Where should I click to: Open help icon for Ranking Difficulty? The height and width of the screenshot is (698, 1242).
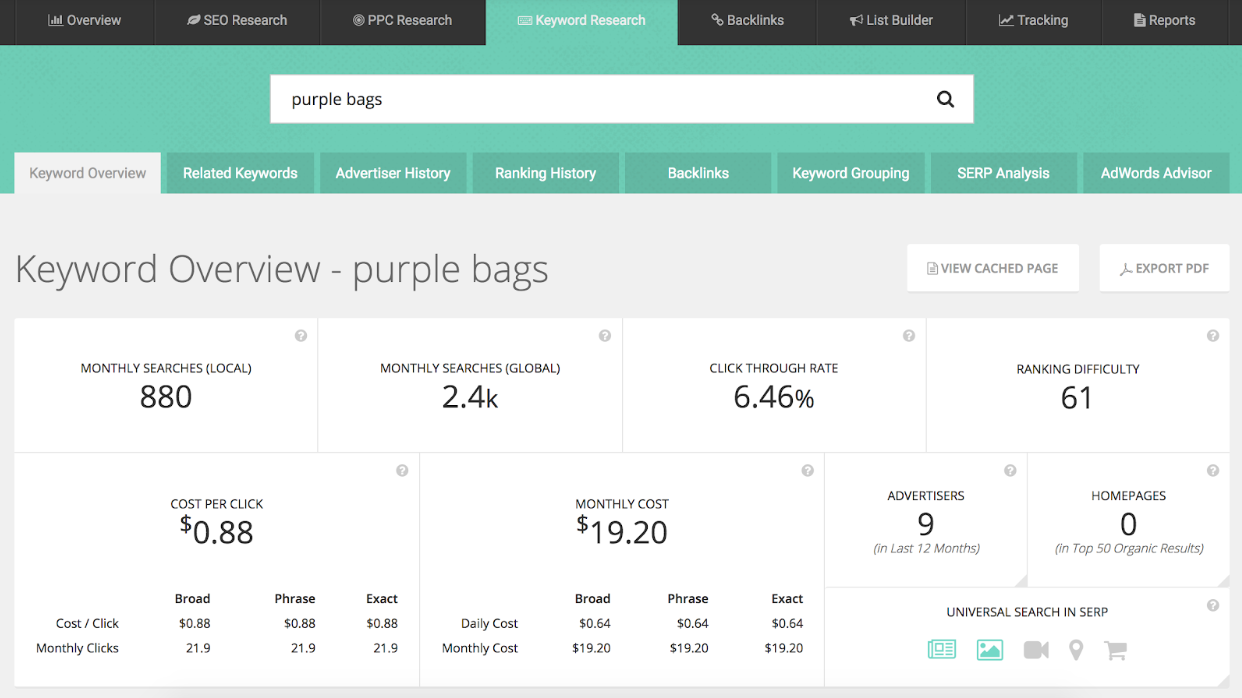[1212, 336]
